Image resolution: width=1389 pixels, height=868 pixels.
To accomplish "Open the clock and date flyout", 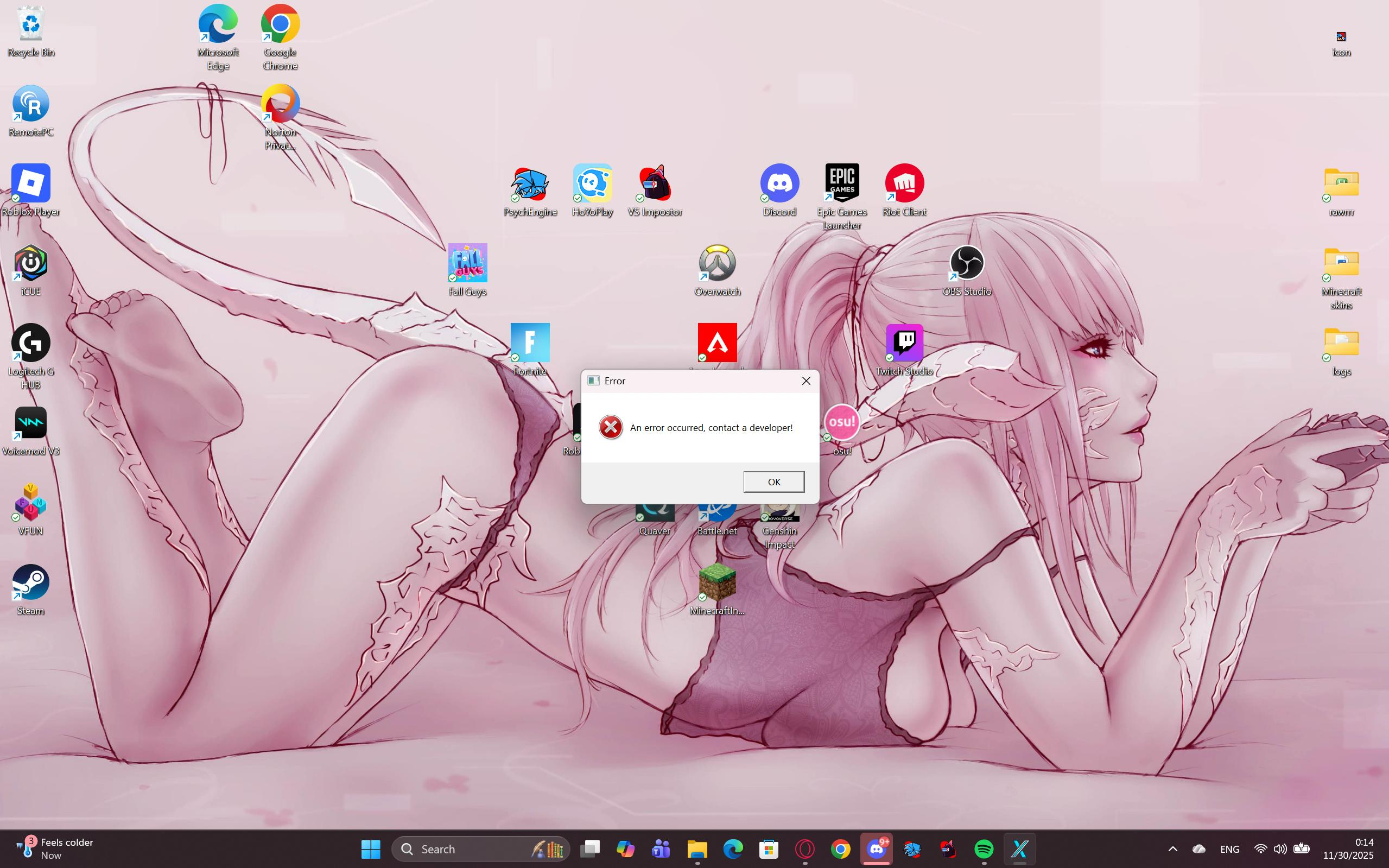I will point(1348,848).
